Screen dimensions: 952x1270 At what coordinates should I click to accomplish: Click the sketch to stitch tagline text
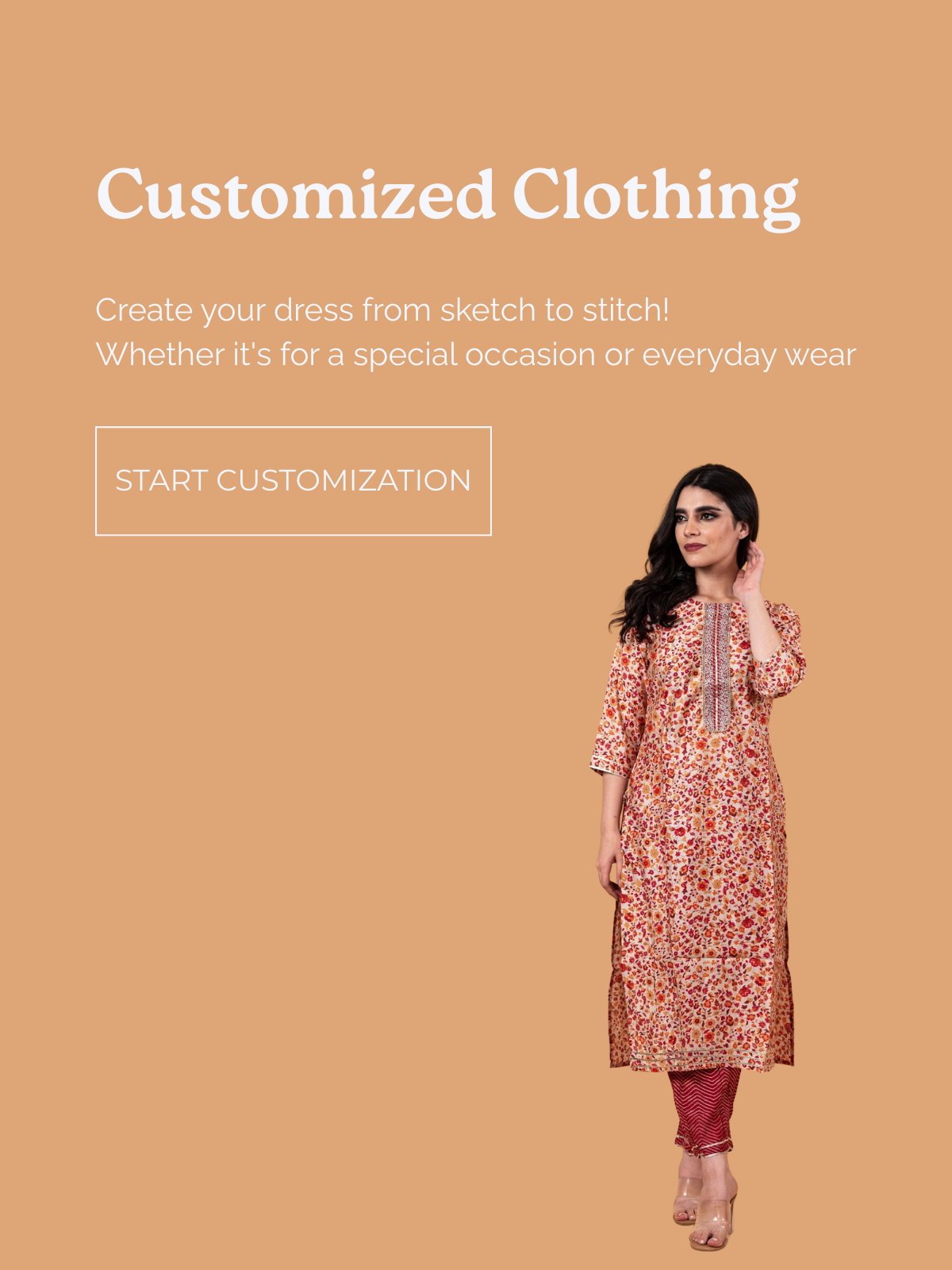point(382,310)
